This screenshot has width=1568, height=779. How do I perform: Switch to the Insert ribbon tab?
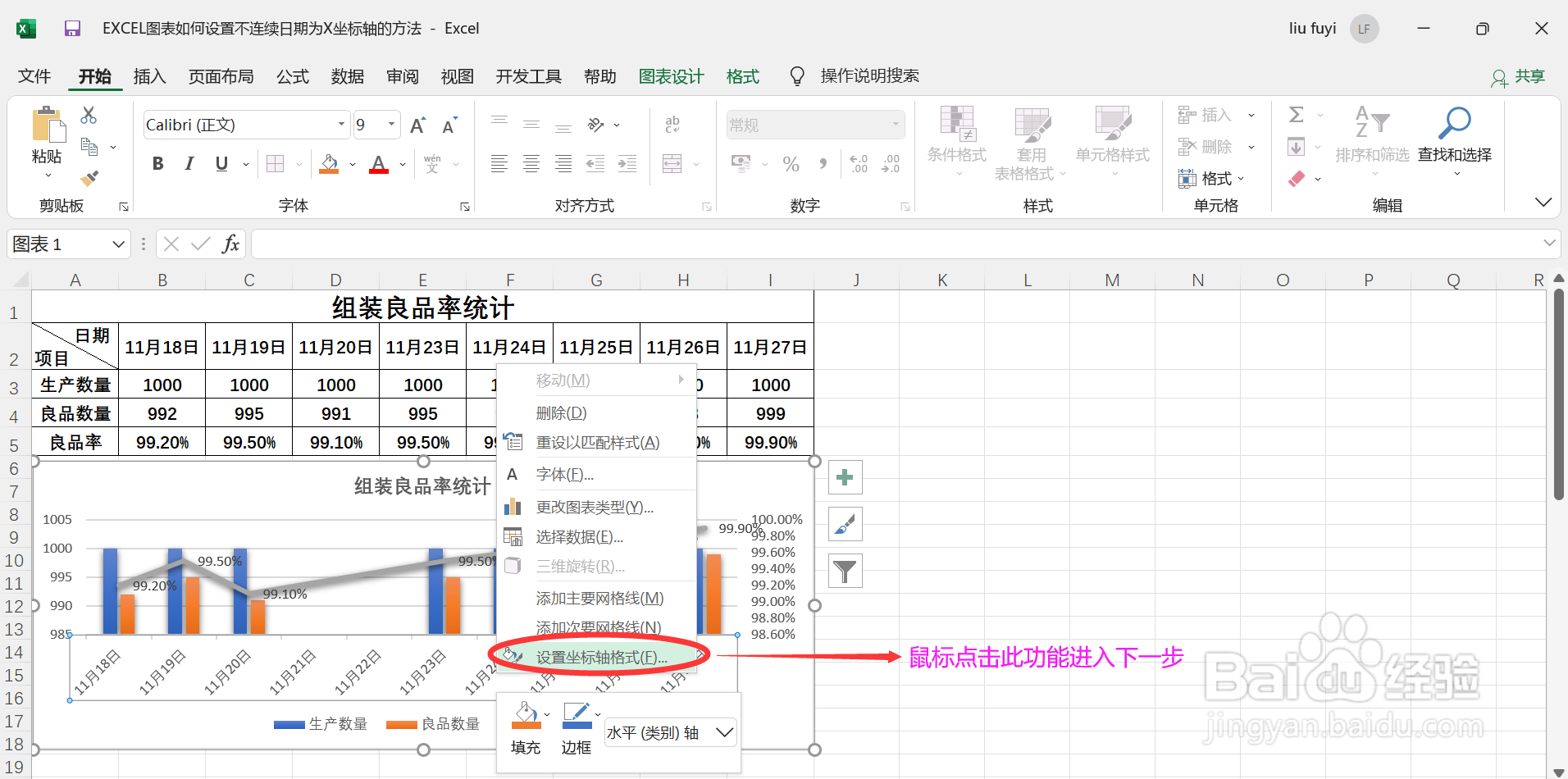(x=149, y=76)
